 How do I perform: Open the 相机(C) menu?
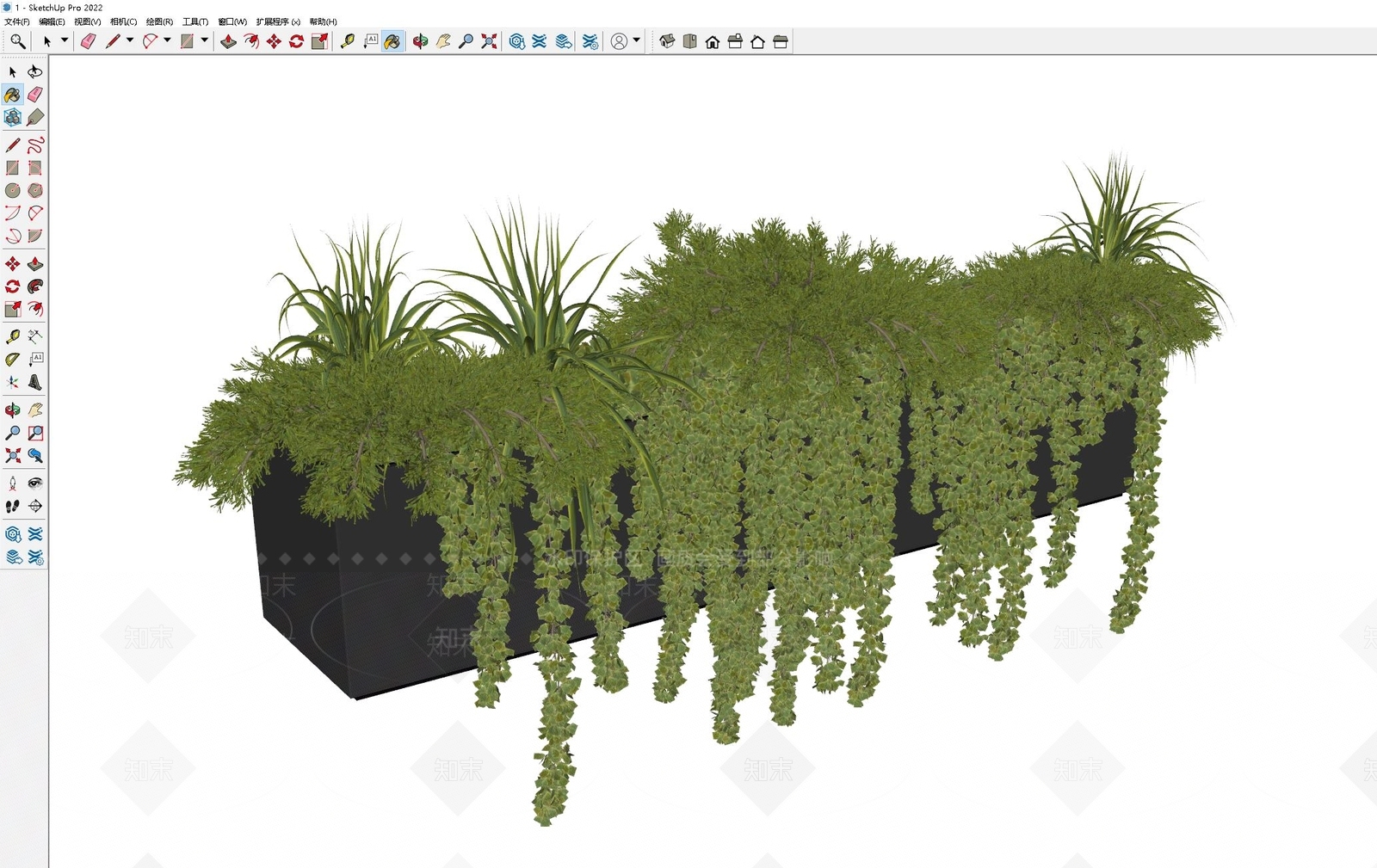click(124, 22)
